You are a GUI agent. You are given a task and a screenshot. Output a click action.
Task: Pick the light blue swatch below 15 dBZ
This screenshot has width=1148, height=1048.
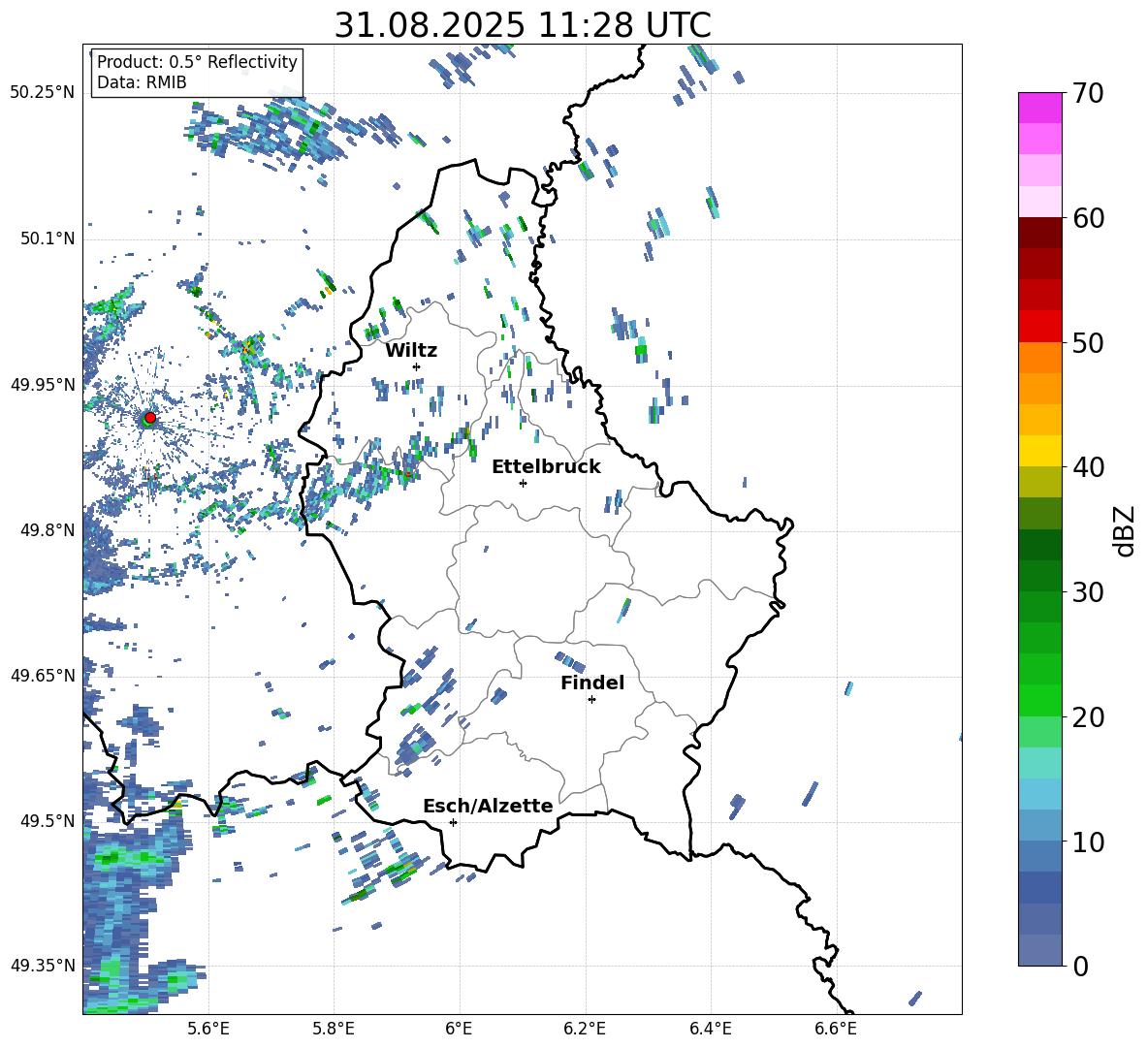[x=1039, y=794]
